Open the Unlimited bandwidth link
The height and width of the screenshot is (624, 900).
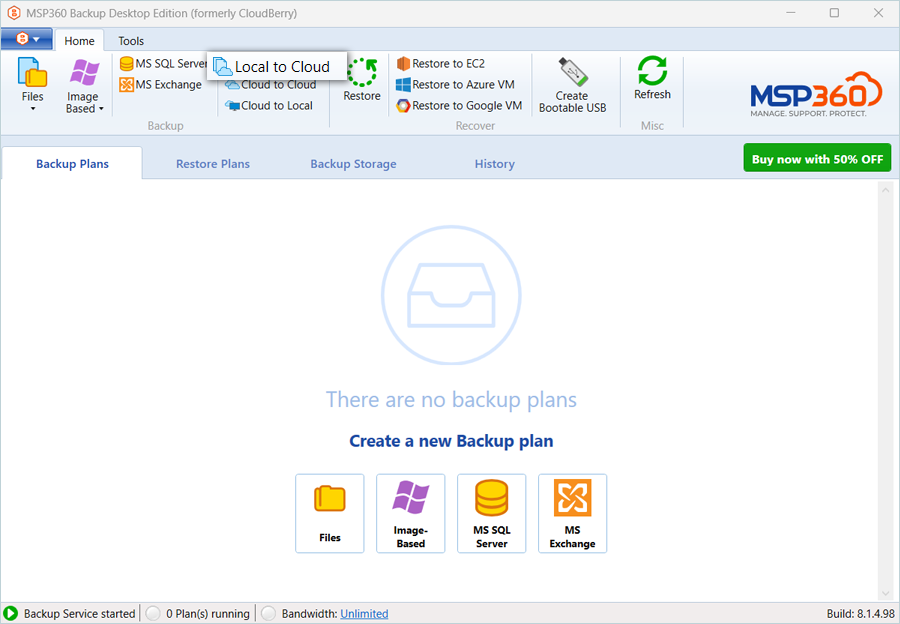364,614
